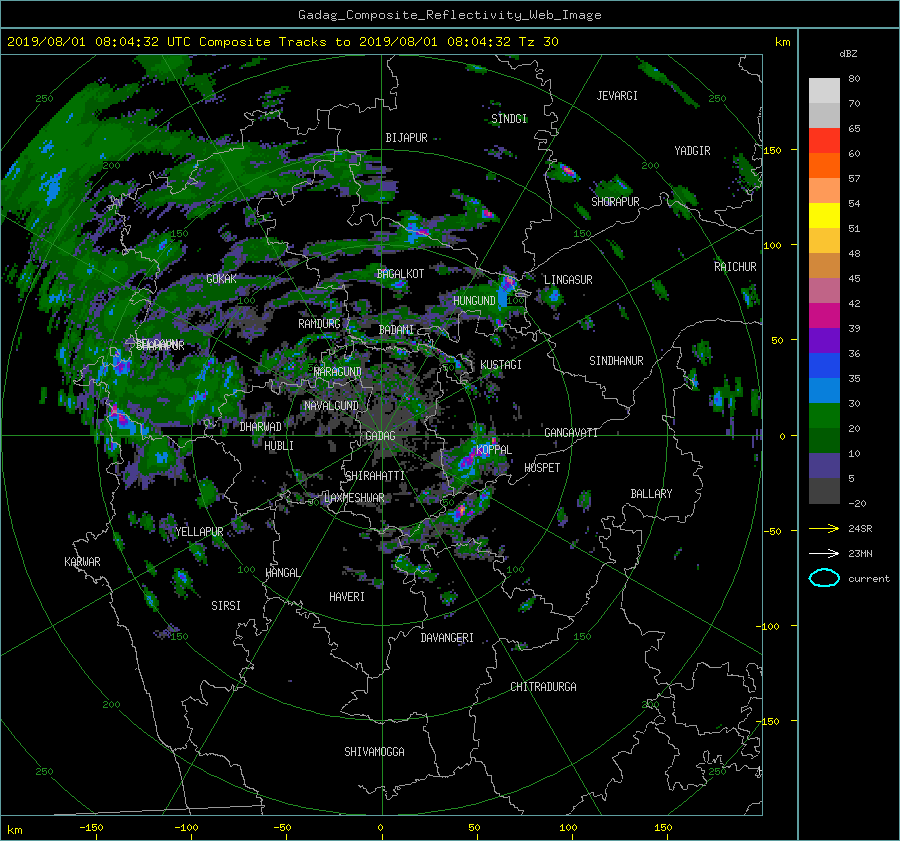Image resolution: width=900 pixels, height=841 pixels.
Task: Click the SHIVAMOGGA city label
Action: (374, 751)
